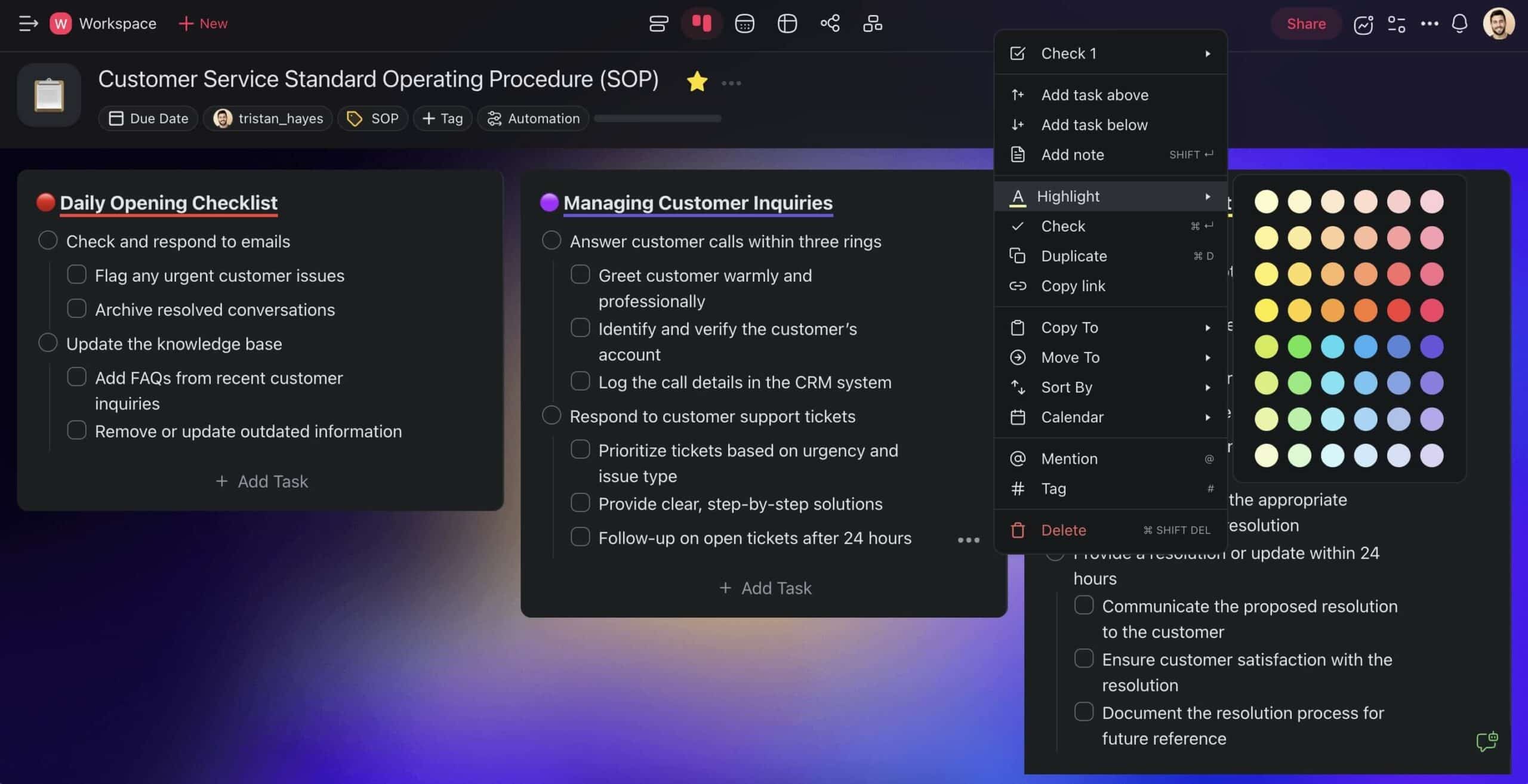Click Add Task in Daily Opening Checklist
Image resolution: width=1528 pixels, height=784 pixels.
[x=261, y=481]
